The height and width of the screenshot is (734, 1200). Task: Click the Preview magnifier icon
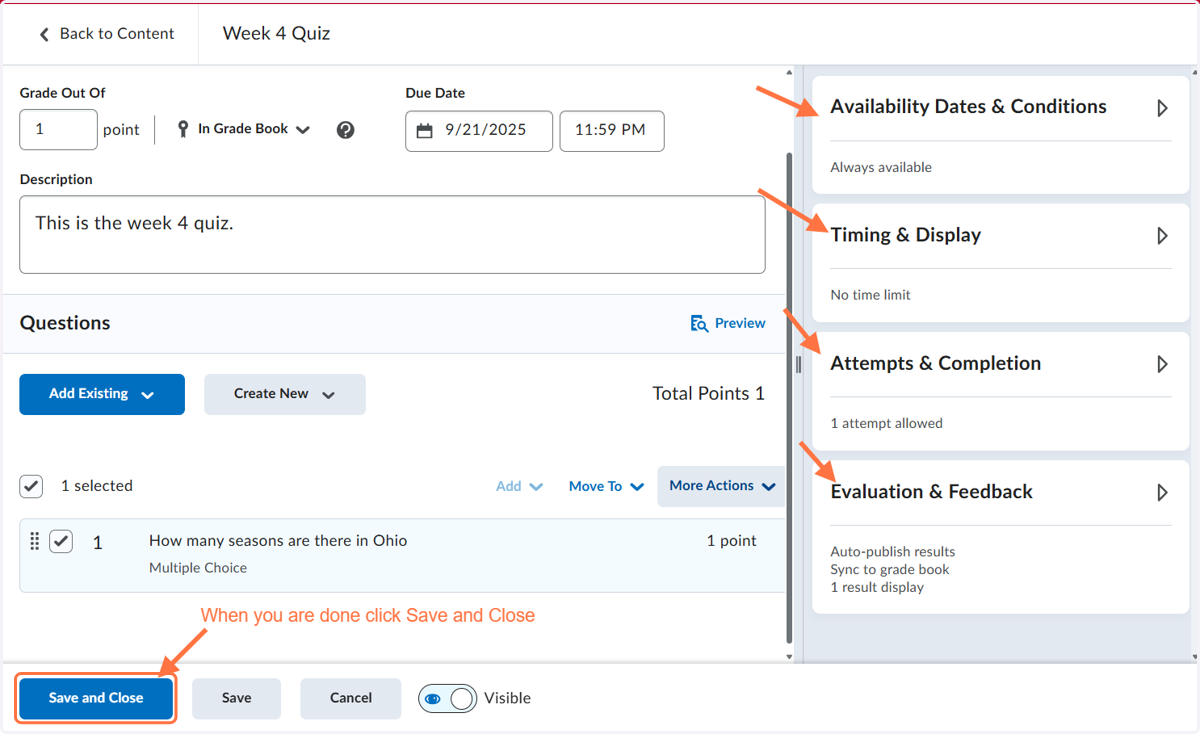tap(699, 324)
